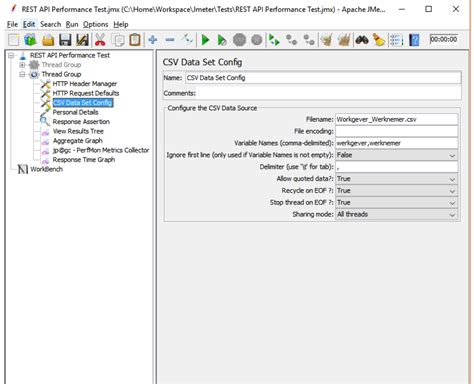Image resolution: width=474 pixels, height=384 pixels.
Task: Collapse the REST API Performance Test root node
Action: [11, 55]
